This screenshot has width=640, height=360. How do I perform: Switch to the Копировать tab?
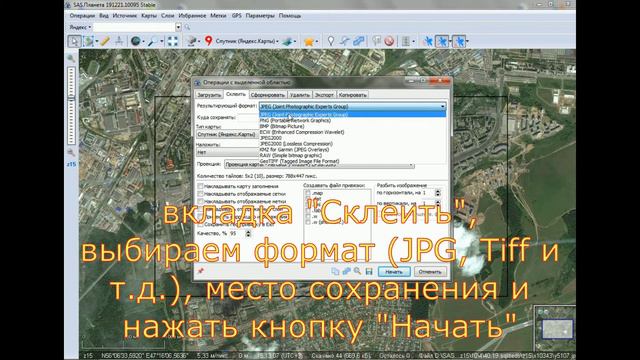[x=353, y=95]
